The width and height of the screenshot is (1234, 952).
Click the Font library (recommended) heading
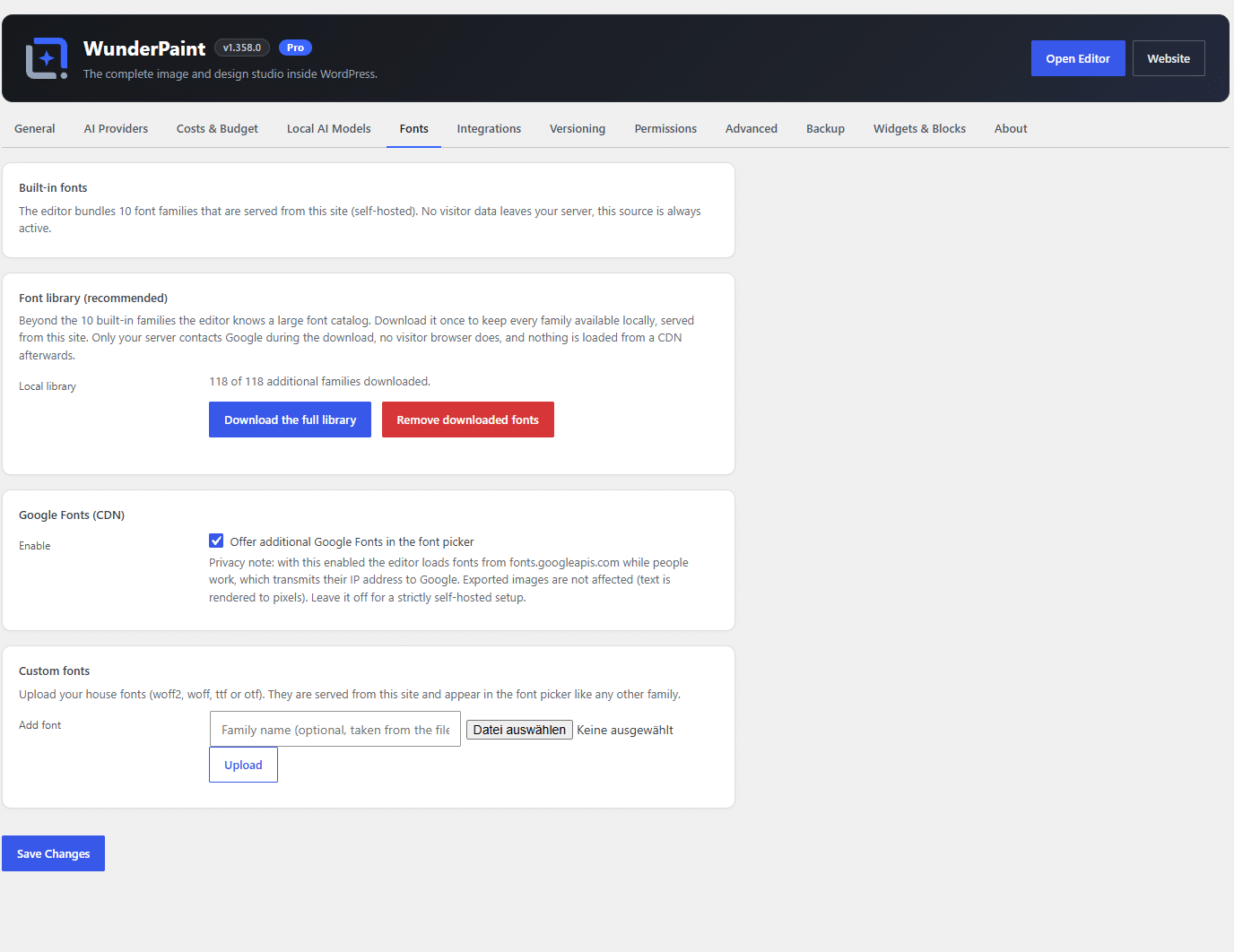click(x=93, y=298)
